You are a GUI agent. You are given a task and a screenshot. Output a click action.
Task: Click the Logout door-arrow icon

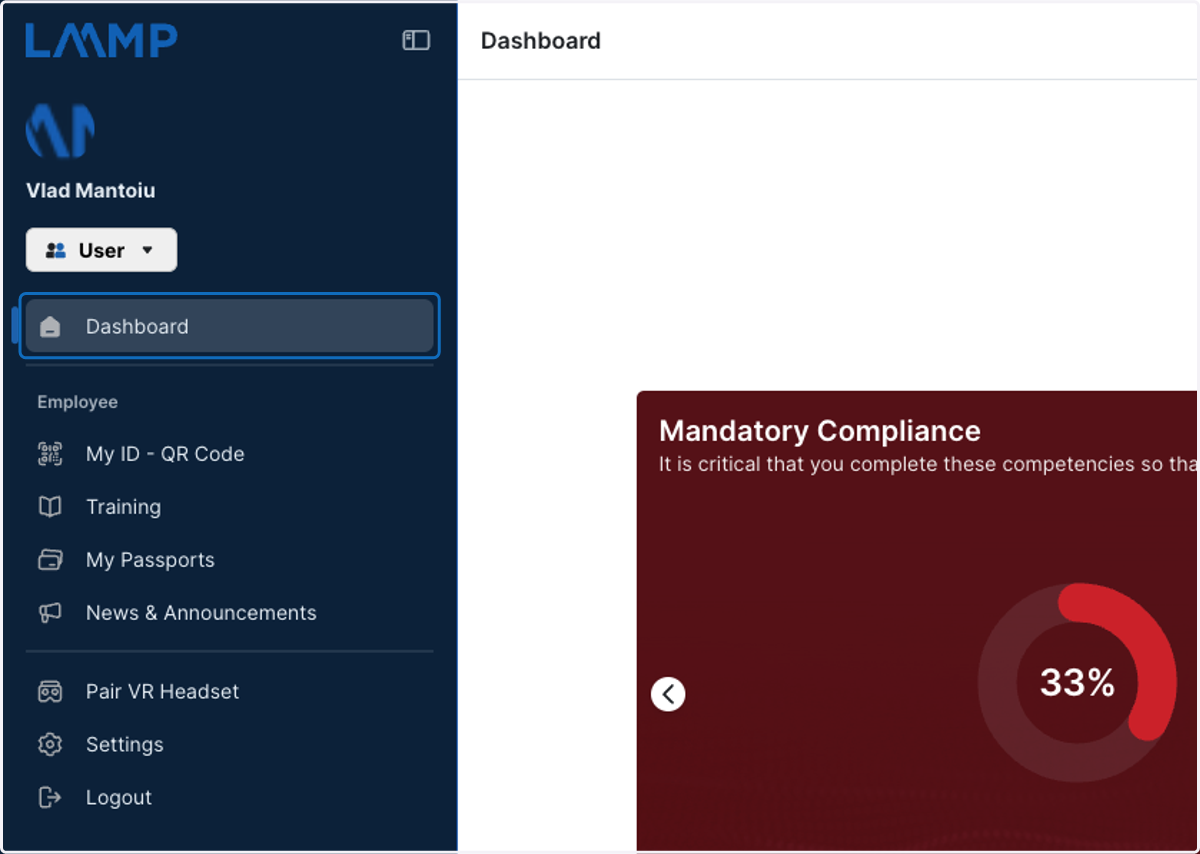point(50,797)
